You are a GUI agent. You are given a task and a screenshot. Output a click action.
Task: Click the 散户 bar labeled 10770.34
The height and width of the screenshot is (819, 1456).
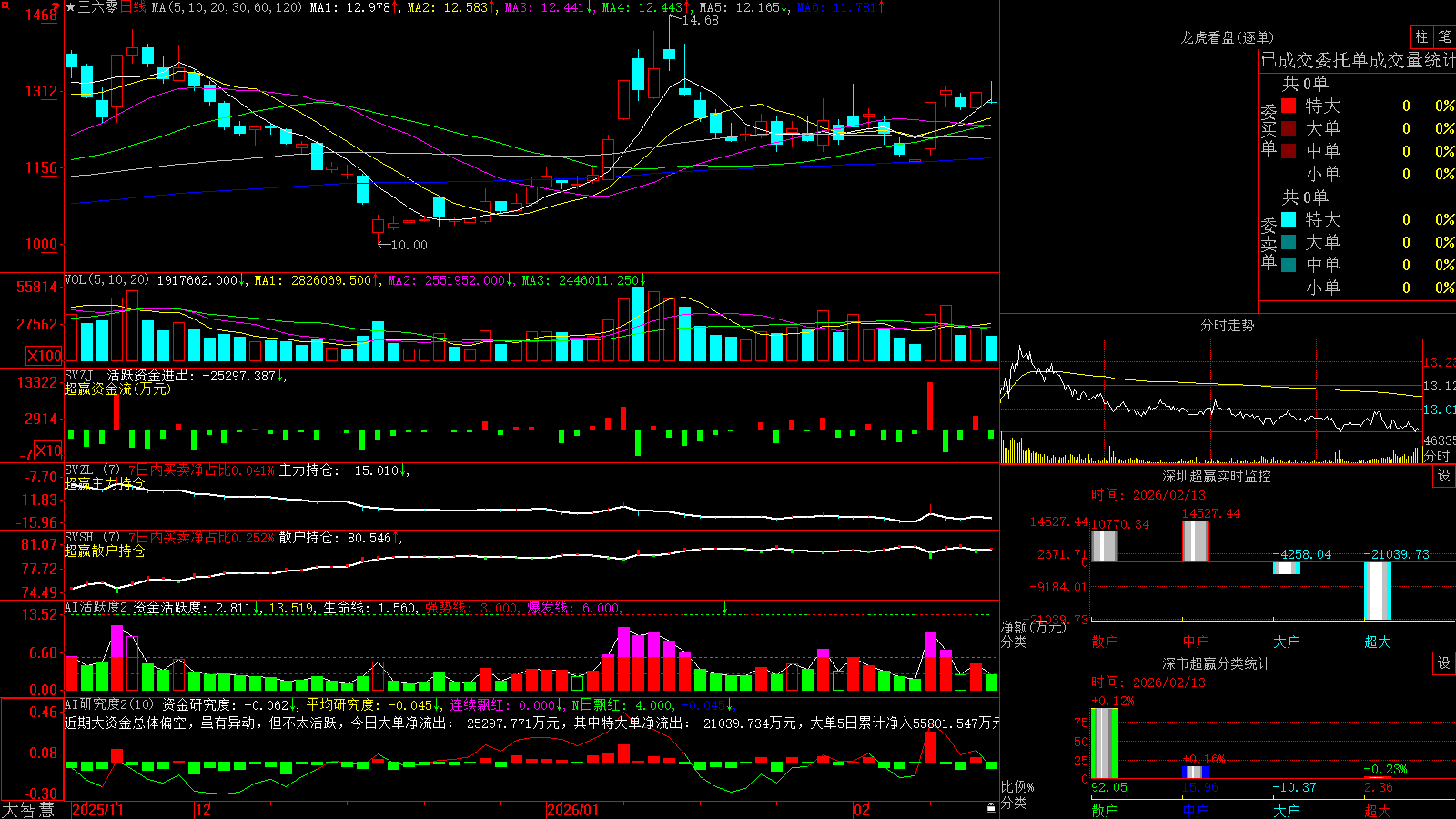[1105, 546]
